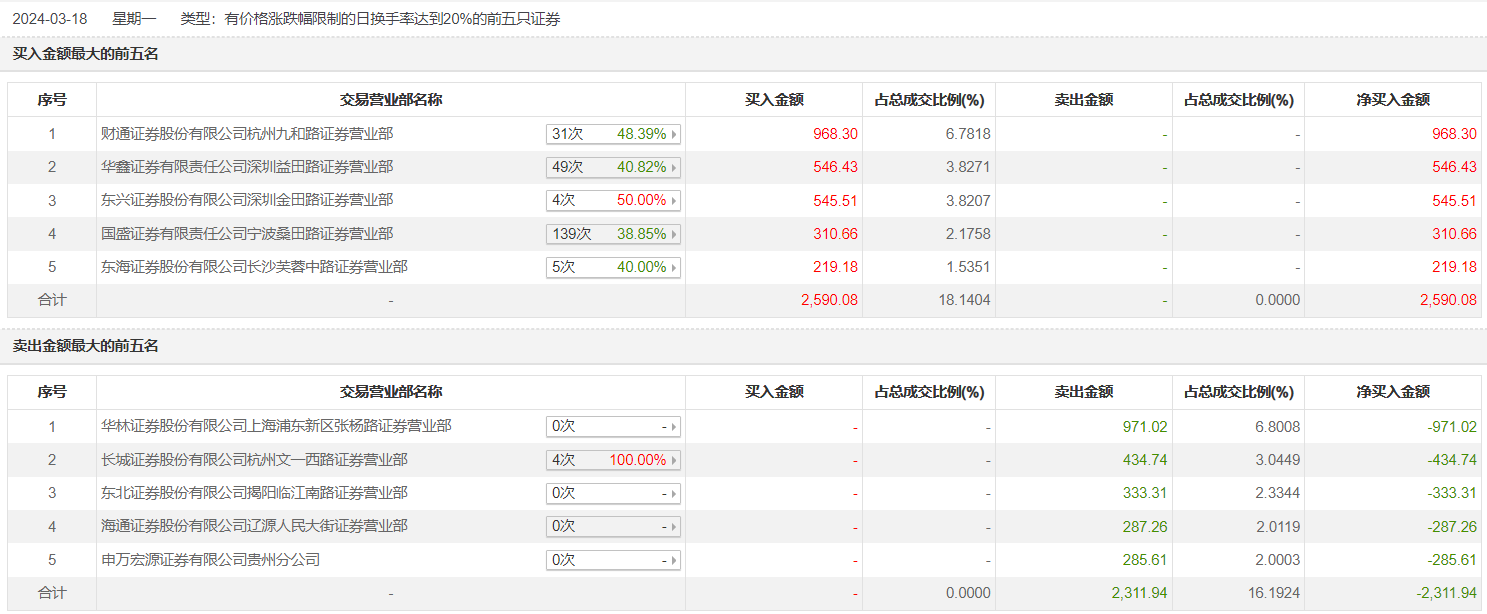Open 国盛证券宁波桑田路证券营业部 link
This screenshot has width=1487, height=614.
click(x=247, y=234)
